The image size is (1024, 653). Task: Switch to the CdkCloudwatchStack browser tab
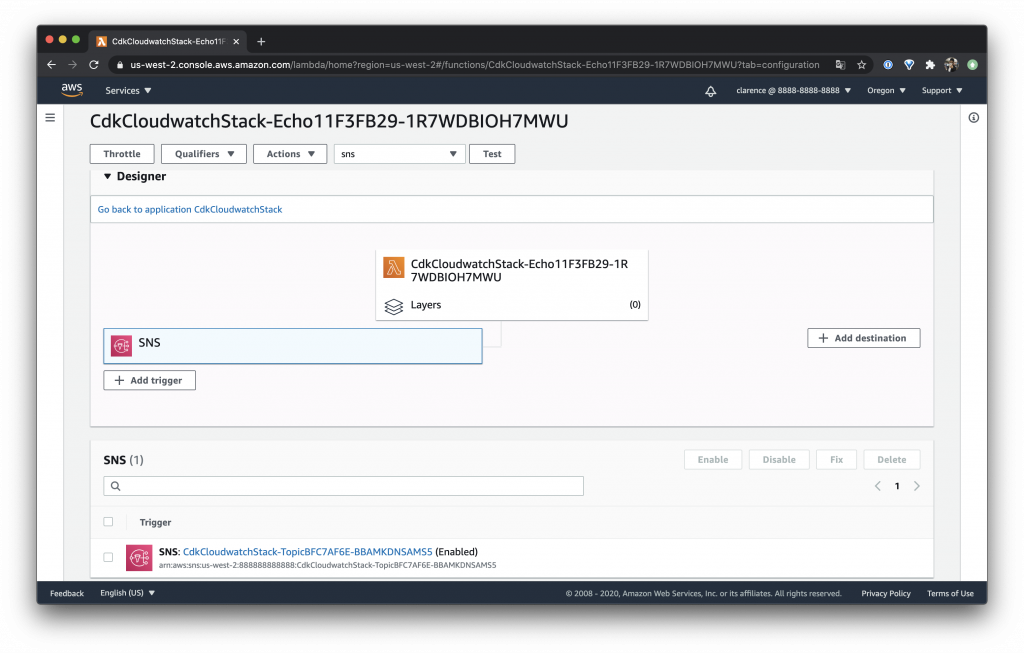coord(168,41)
